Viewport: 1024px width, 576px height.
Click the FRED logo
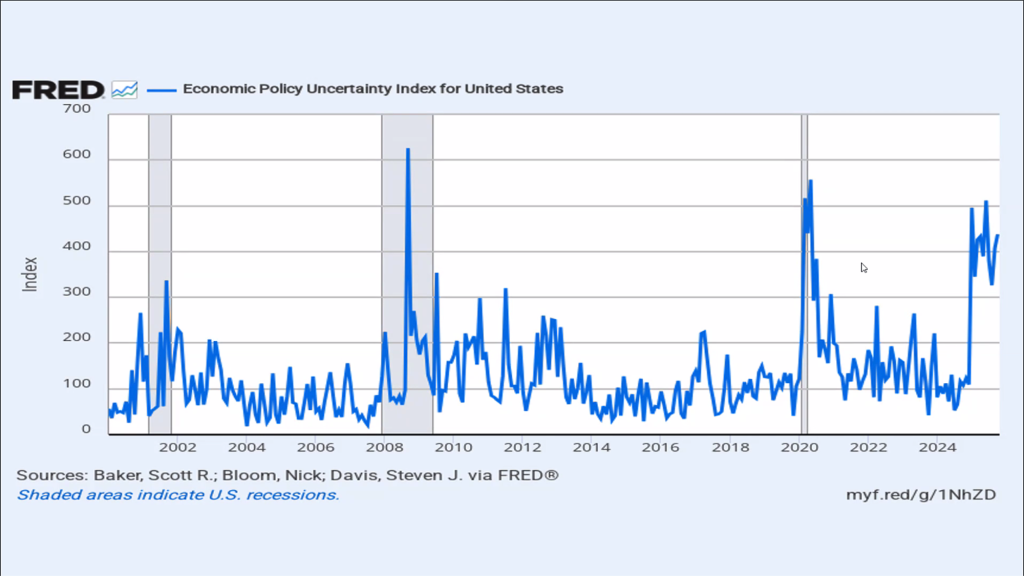pyautogui.click(x=57, y=90)
